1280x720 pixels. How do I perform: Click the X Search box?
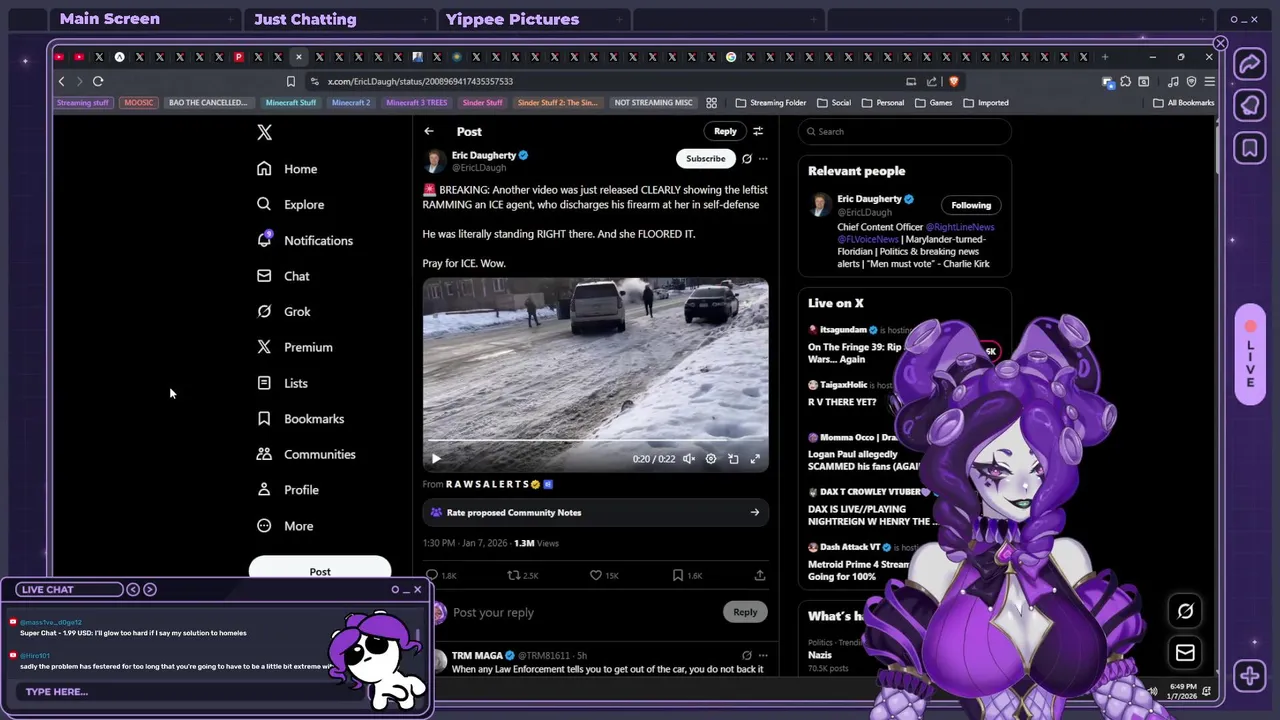click(x=904, y=131)
